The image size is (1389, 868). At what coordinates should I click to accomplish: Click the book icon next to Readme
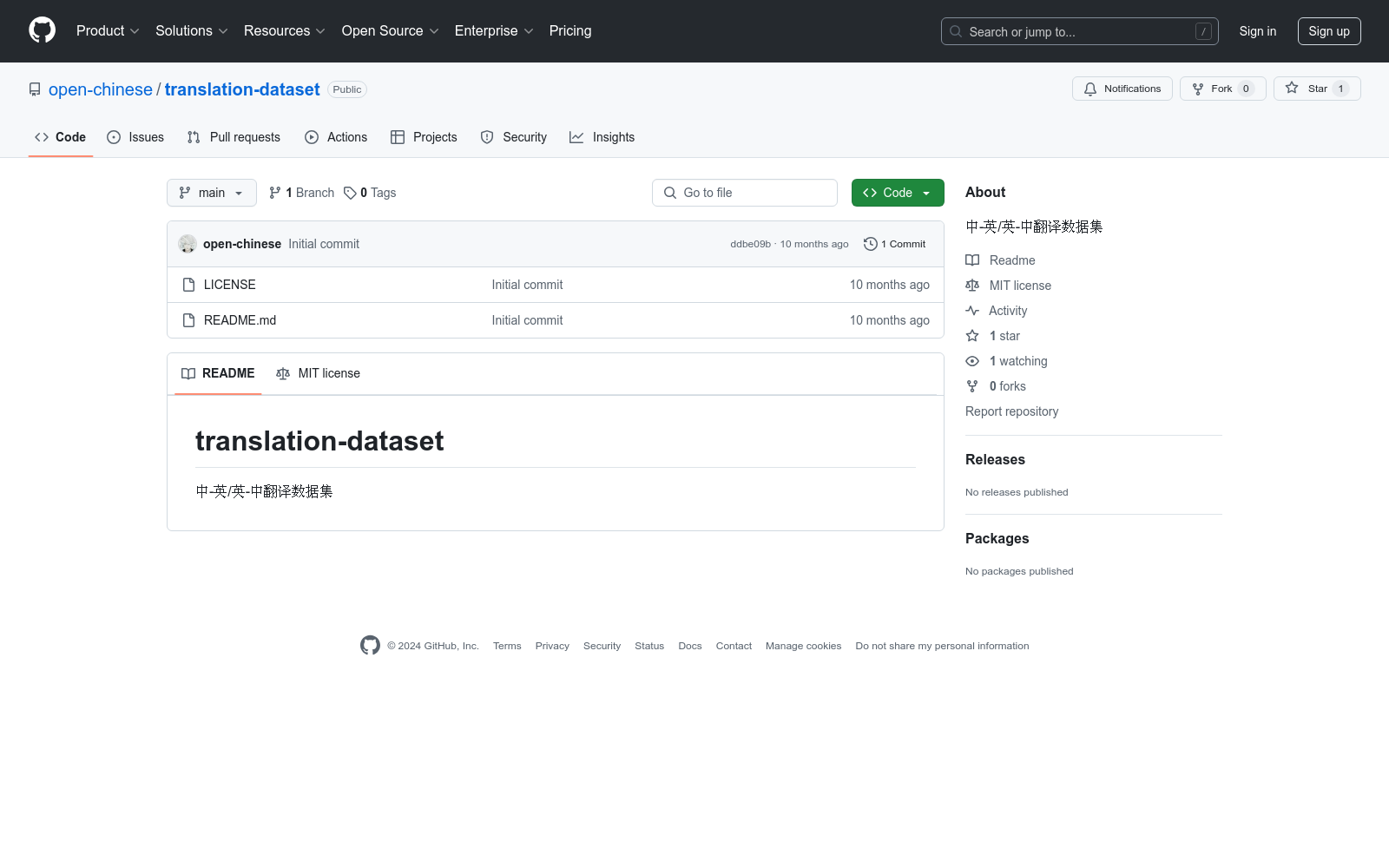tap(972, 260)
